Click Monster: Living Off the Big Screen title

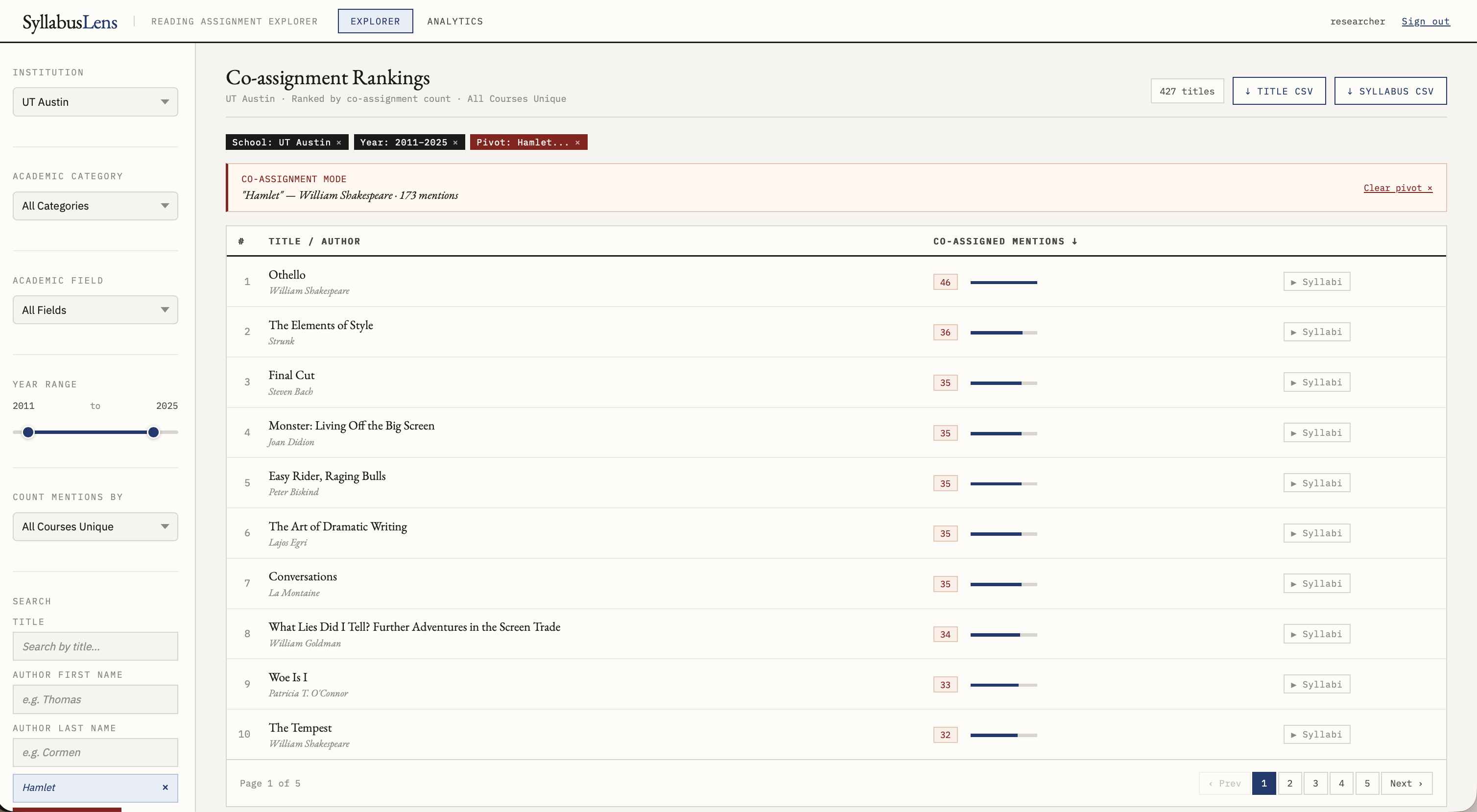click(352, 426)
